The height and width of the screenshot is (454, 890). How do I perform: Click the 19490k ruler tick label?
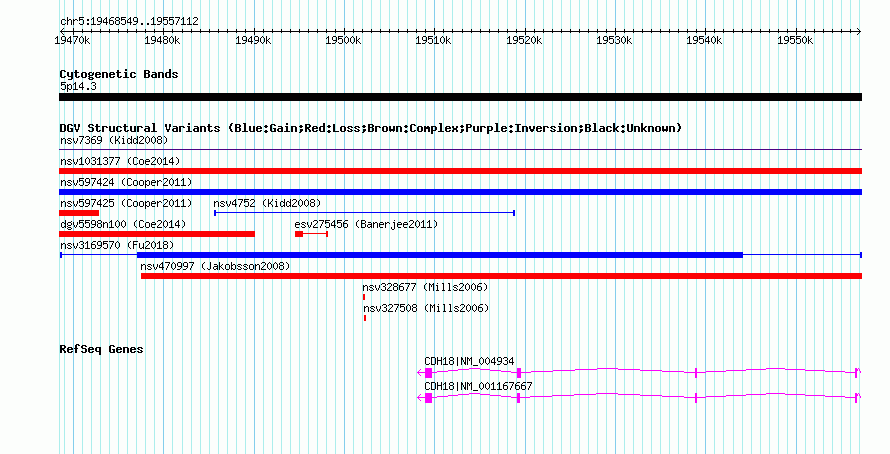click(x=253, y=40)
